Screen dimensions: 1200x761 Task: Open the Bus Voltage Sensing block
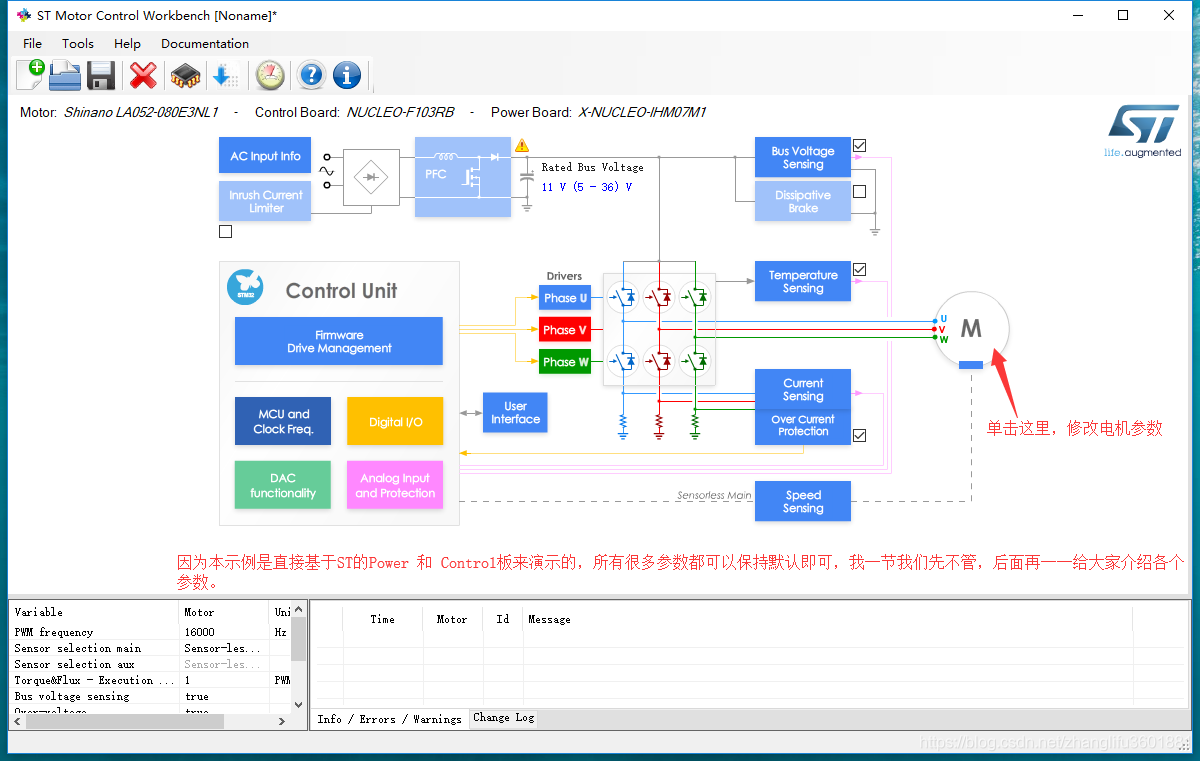803,158
